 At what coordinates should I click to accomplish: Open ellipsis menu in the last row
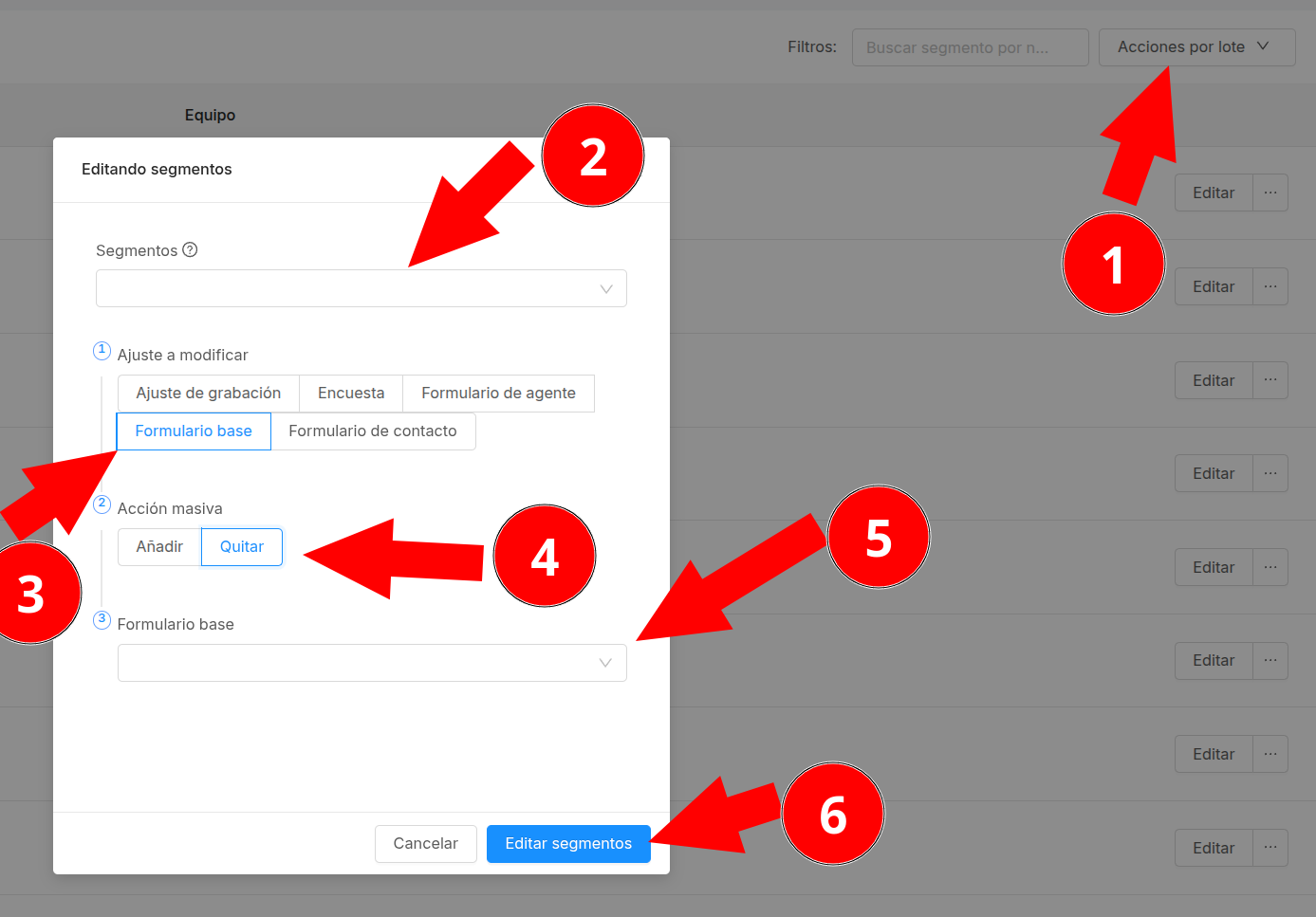[1270, 848]
